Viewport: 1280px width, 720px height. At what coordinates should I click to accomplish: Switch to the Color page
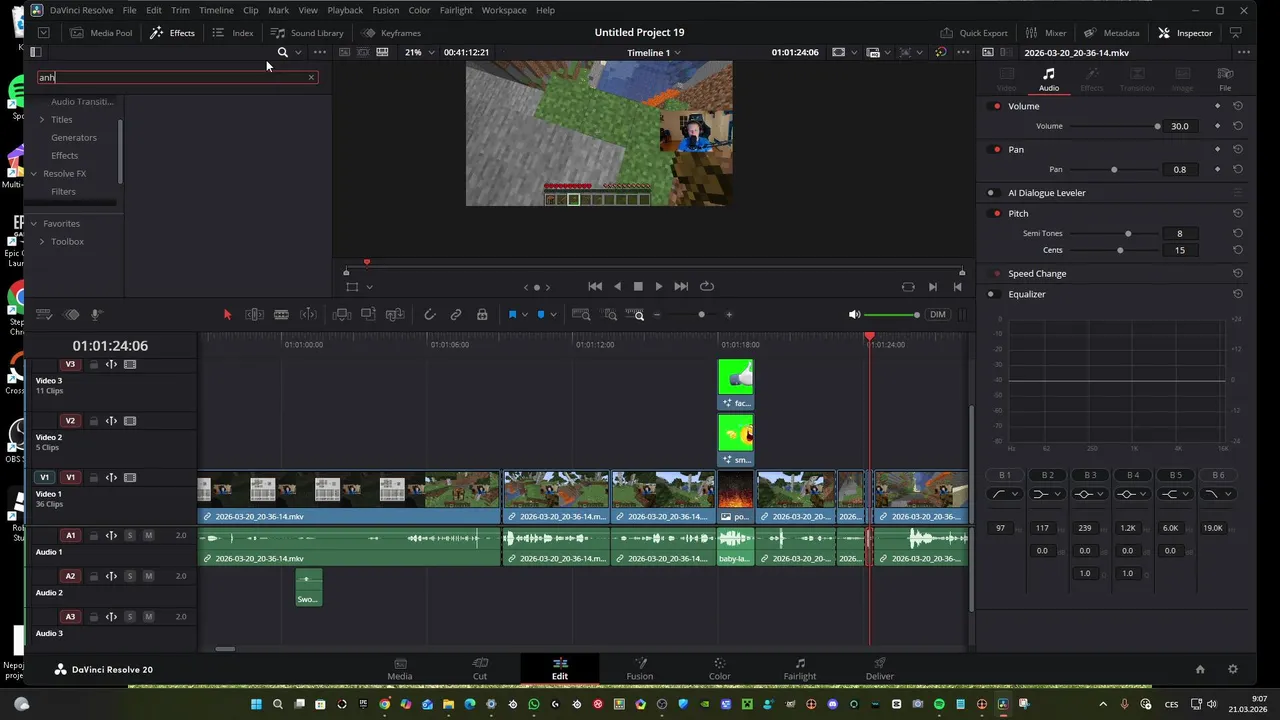coord(720,669)
